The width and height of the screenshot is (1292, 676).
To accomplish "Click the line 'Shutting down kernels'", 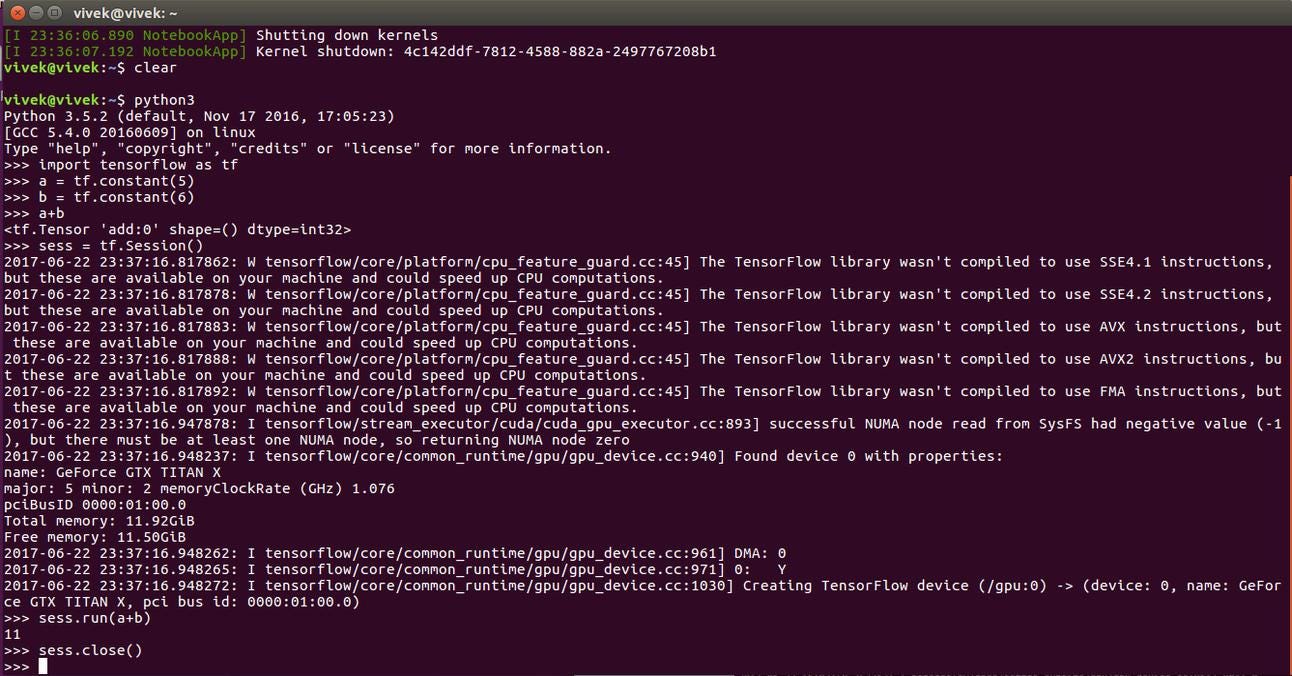I will click(x=221, y=35).
